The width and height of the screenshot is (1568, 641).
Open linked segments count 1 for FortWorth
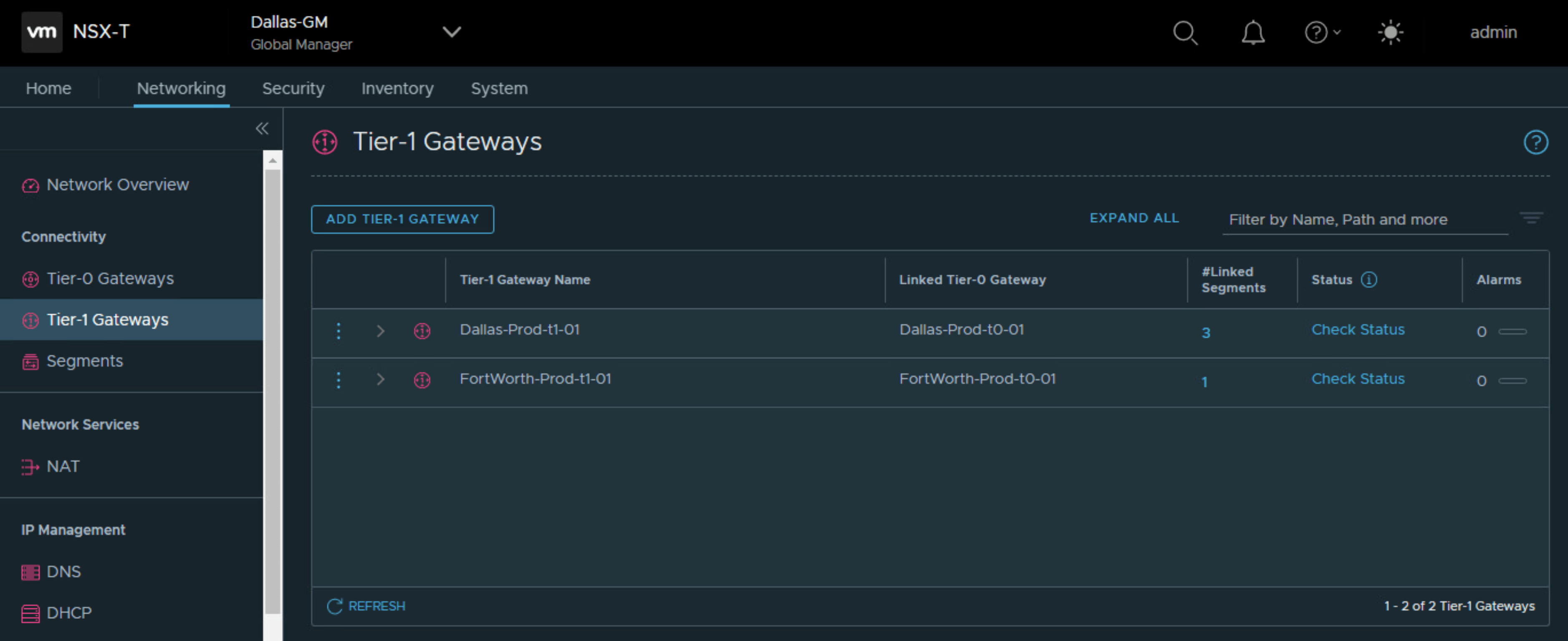[x=1204, y=382]
